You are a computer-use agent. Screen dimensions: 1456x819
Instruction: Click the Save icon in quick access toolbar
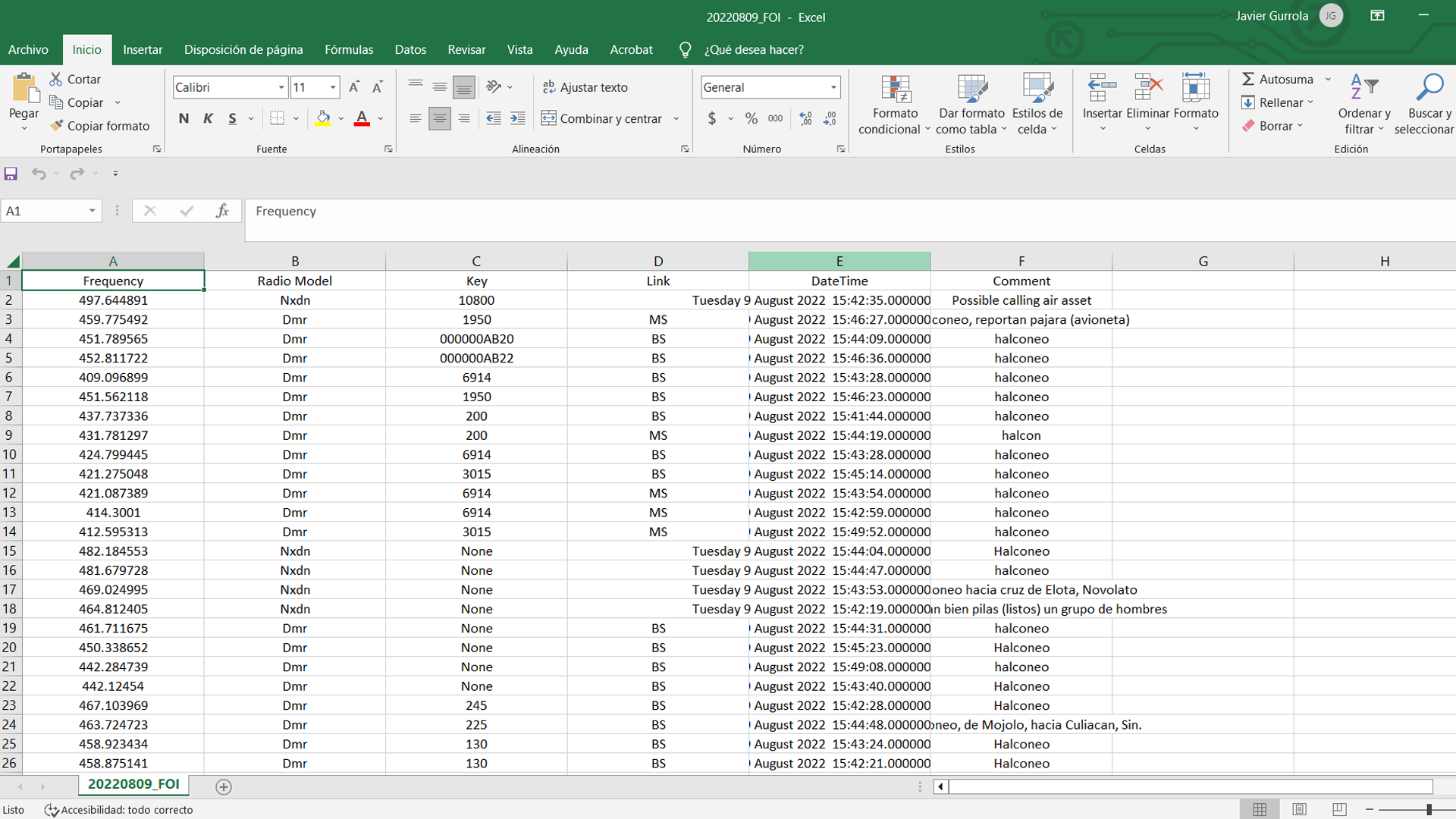point(11,174)
